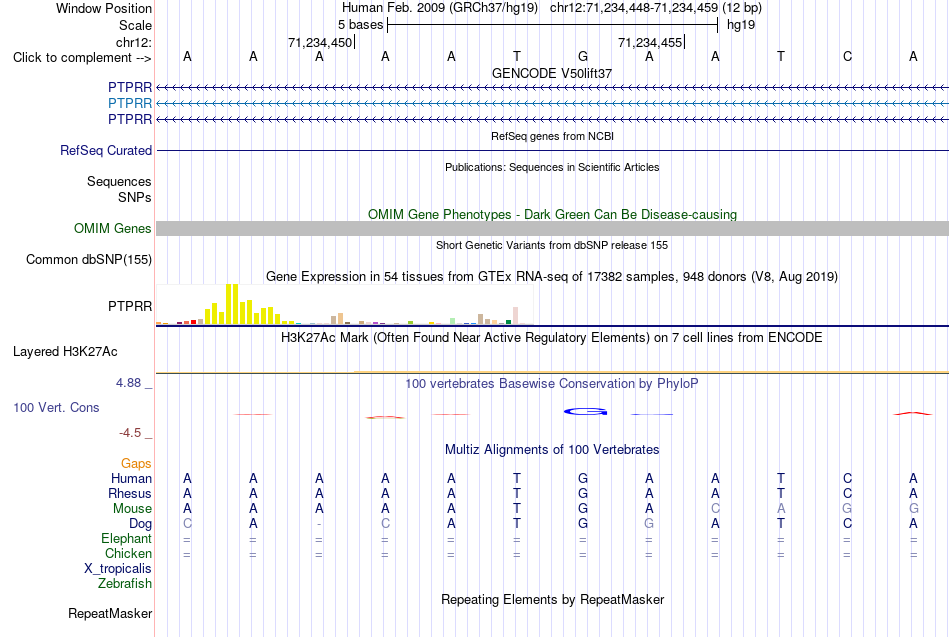950x637 pixels.
Task: Click the chr12:71,234,448-71,234,459 (12 bp) position text
Action: coord(656,8)
